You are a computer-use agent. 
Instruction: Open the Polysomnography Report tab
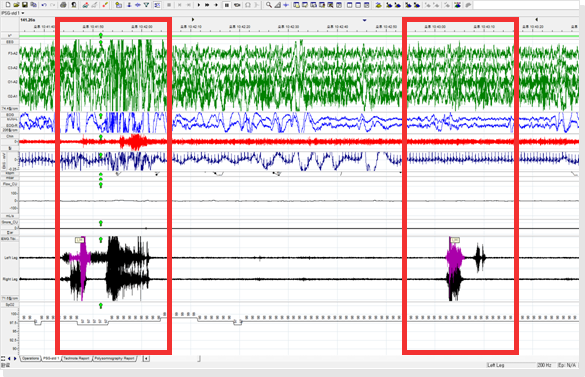pyautogui.click(x=114, y=358)
